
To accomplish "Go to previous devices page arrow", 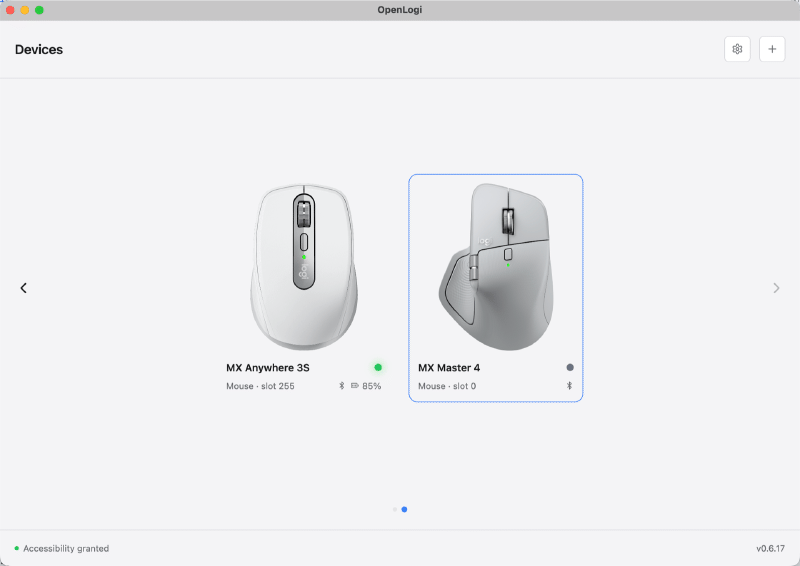I will [x=23, y=288].
